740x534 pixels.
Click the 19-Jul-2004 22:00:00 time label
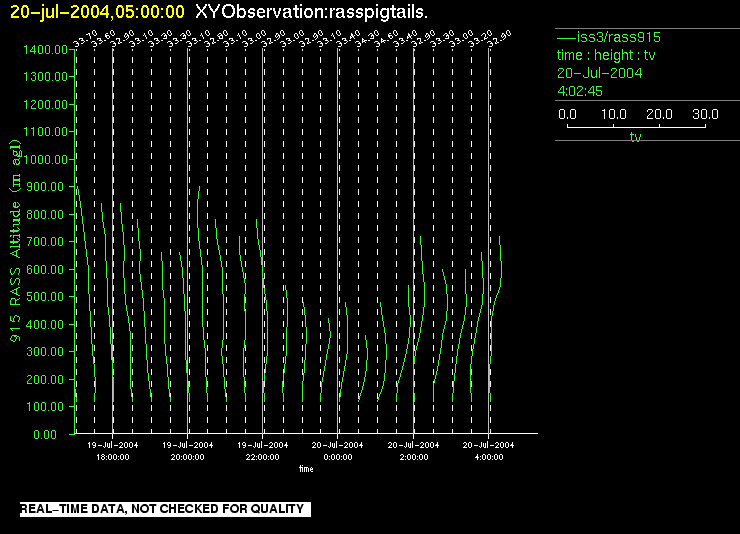262,451
